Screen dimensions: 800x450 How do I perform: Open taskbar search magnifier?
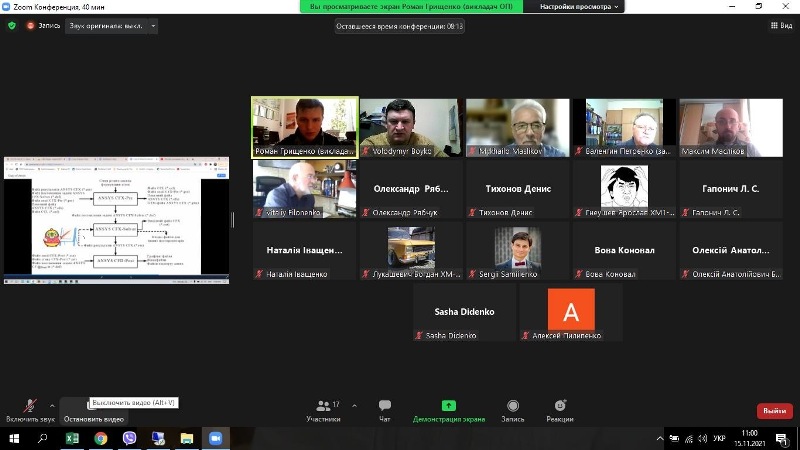pyautogui.click(x=43, y=438)
